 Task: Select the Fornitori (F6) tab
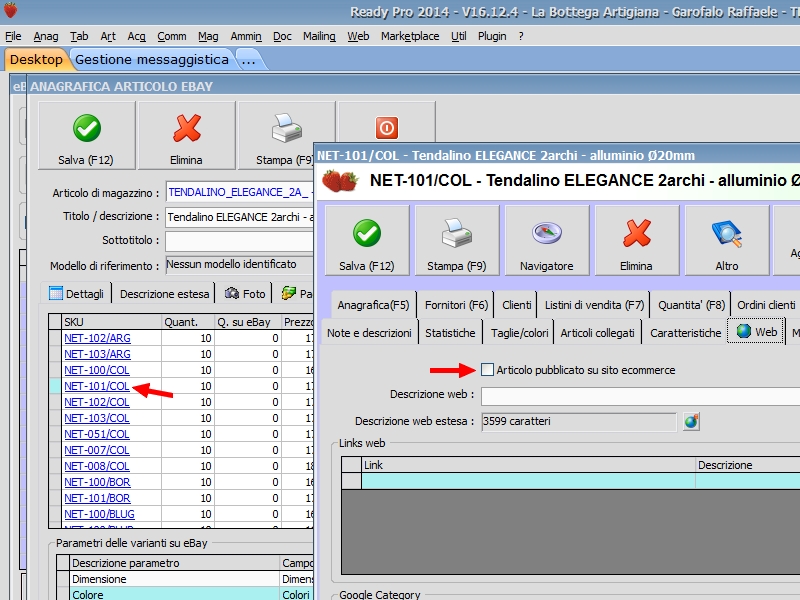tap(456, 305)
